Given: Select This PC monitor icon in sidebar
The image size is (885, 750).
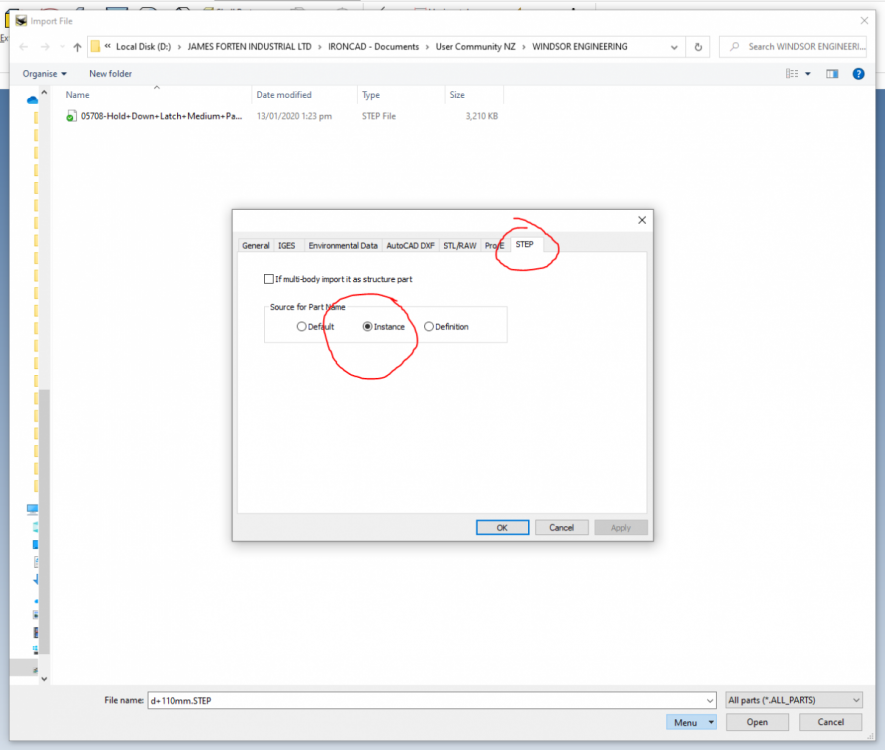Looking at the screenshot, I should click(x=33, y=509).
